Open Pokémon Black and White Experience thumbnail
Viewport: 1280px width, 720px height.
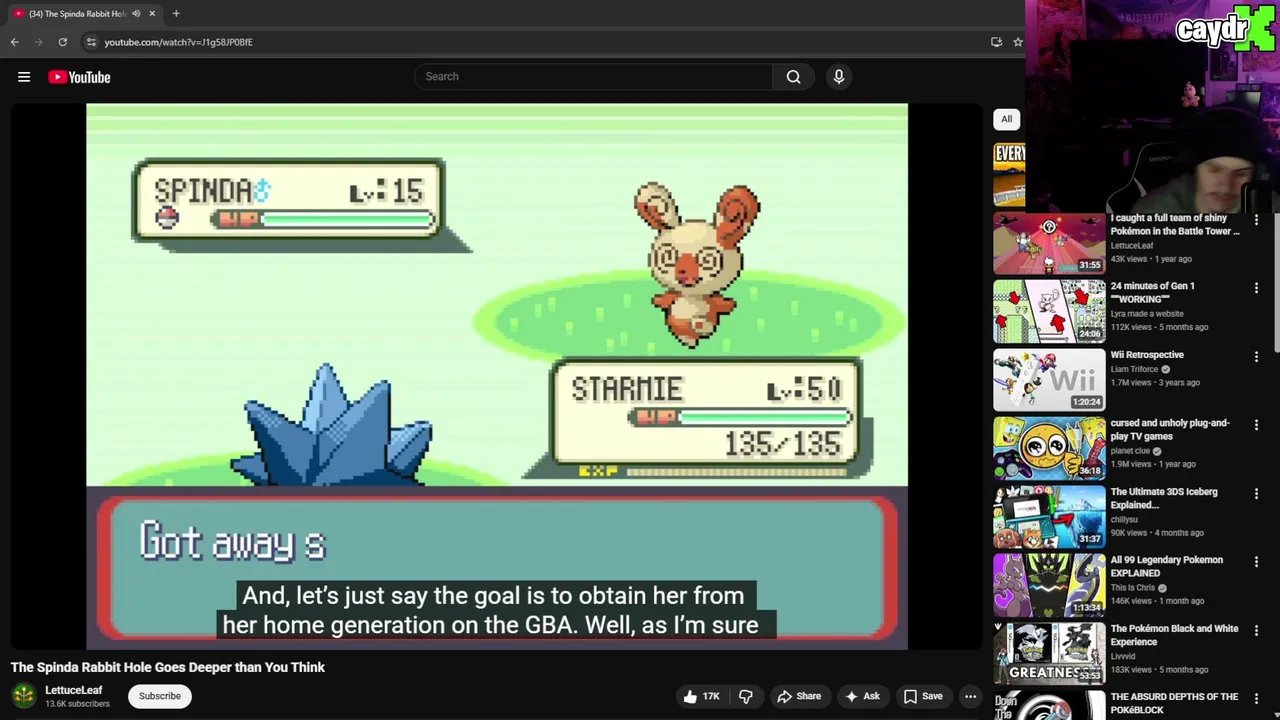click(1049, 654)
